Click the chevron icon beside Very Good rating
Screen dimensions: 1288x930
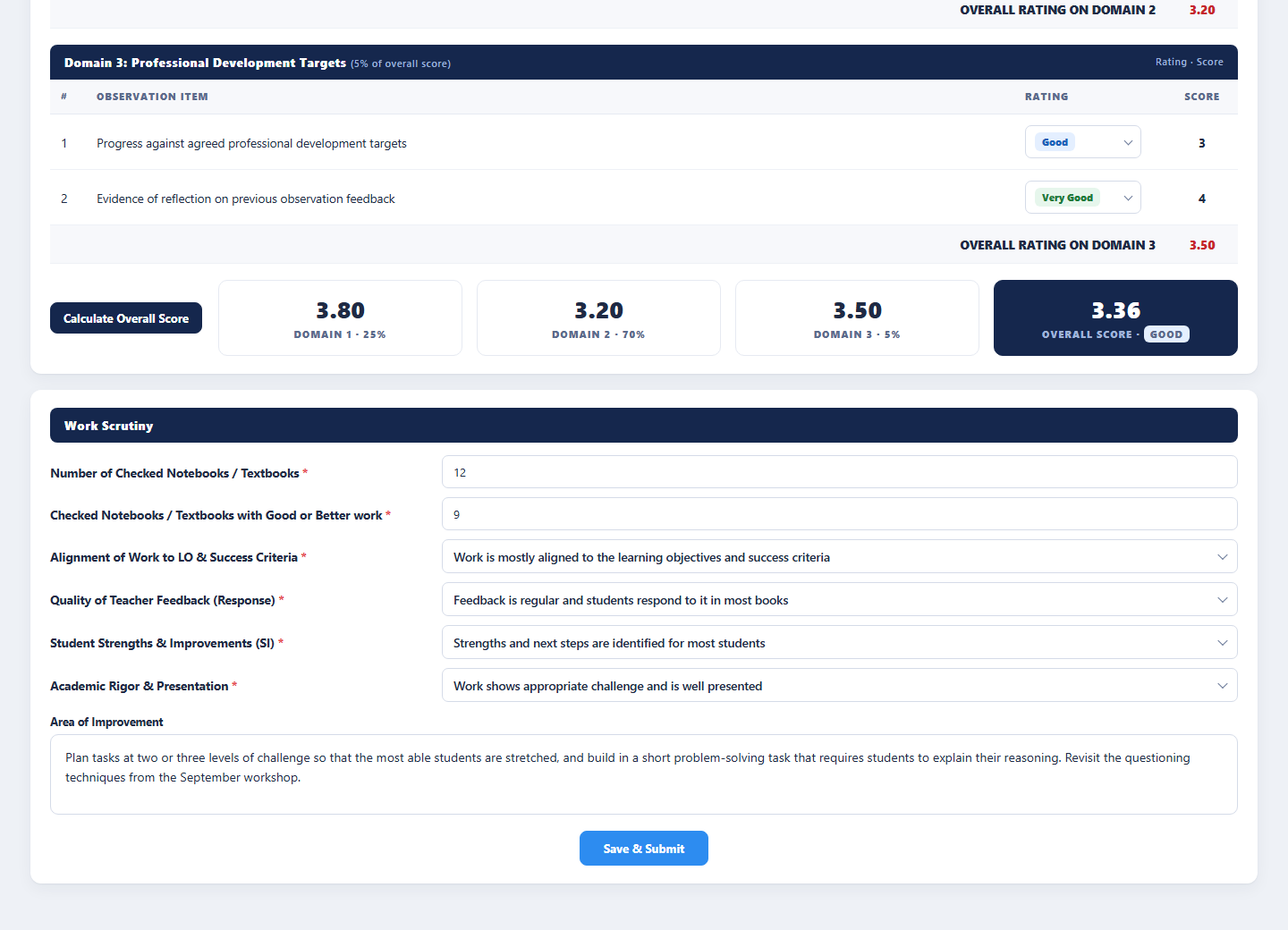tap(1128, 198)
